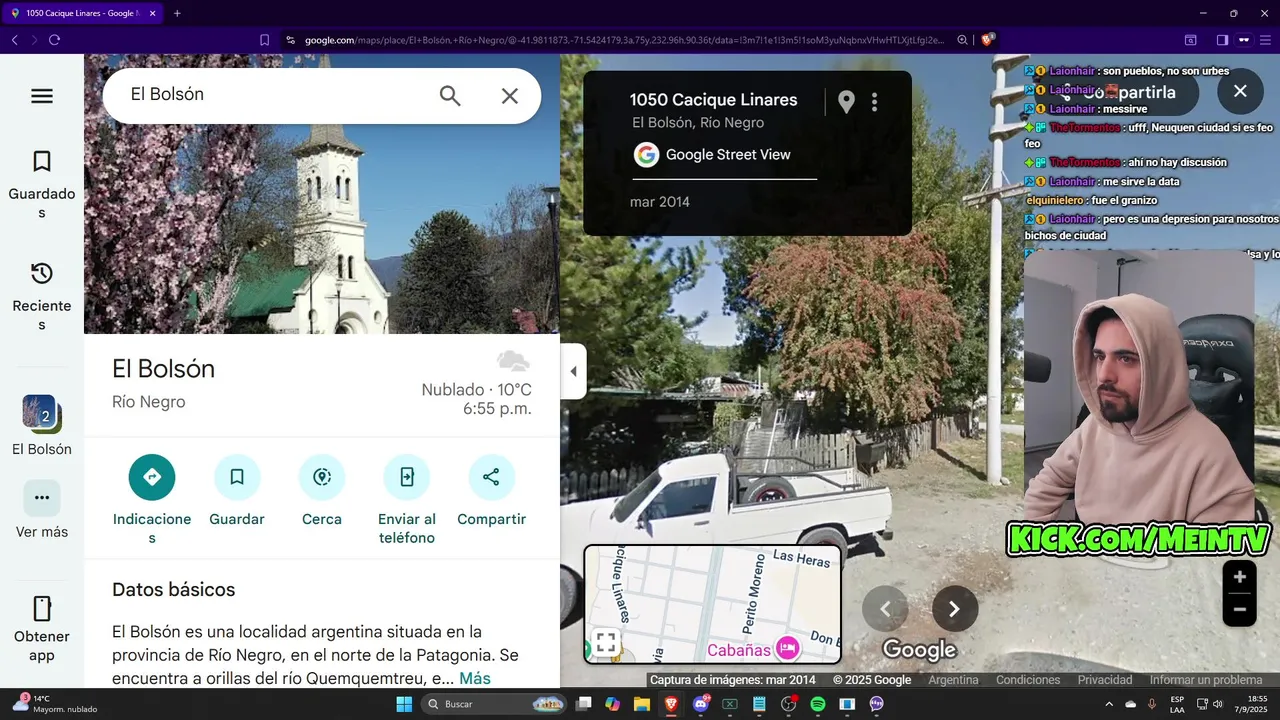Screen dimensions: 1280x720
Task: Show hidden system tray icons
Action: pyautogui.click(x=1110, y=704)
